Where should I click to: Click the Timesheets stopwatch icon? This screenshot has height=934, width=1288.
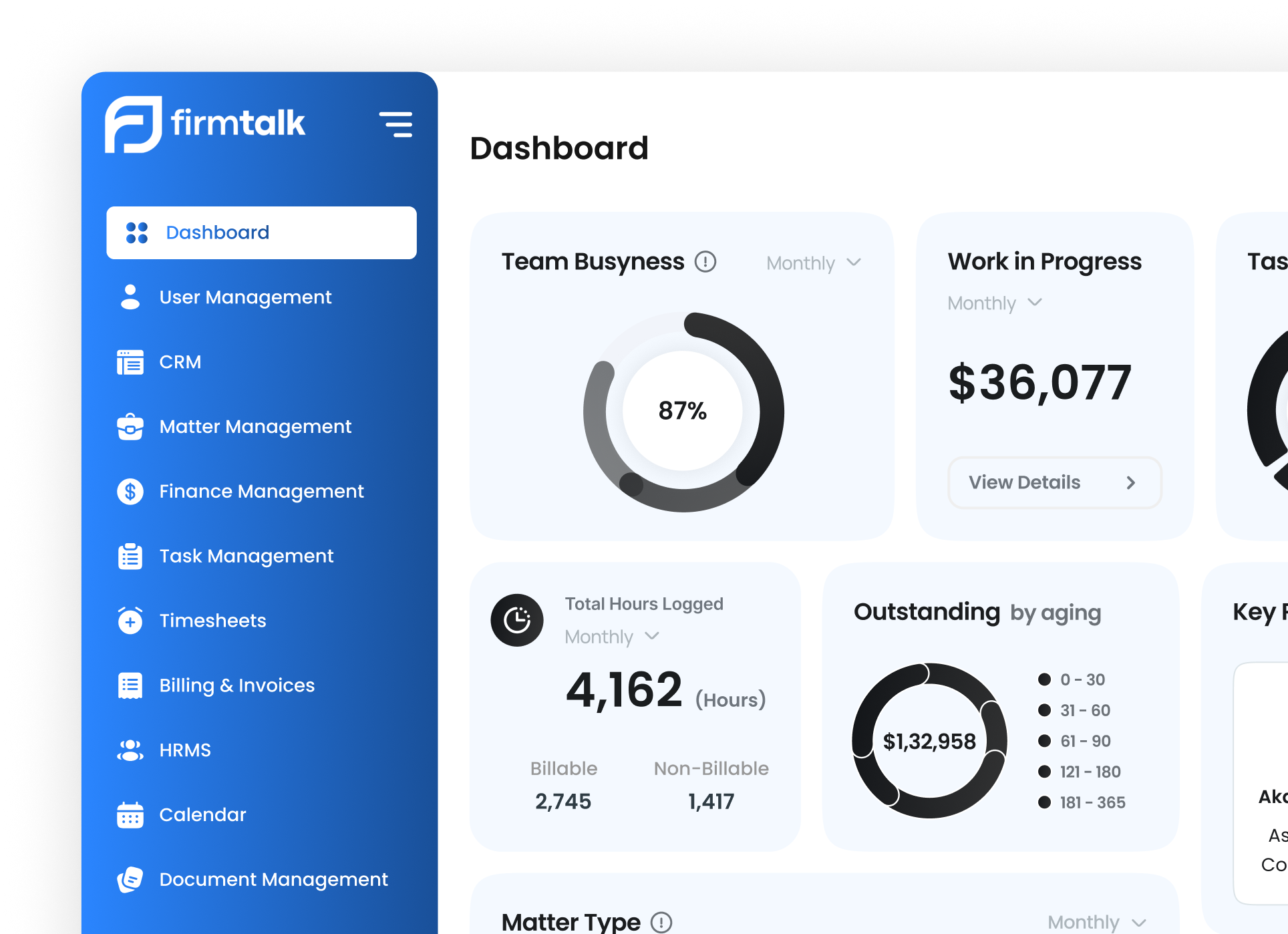click(x=130, y=621)
